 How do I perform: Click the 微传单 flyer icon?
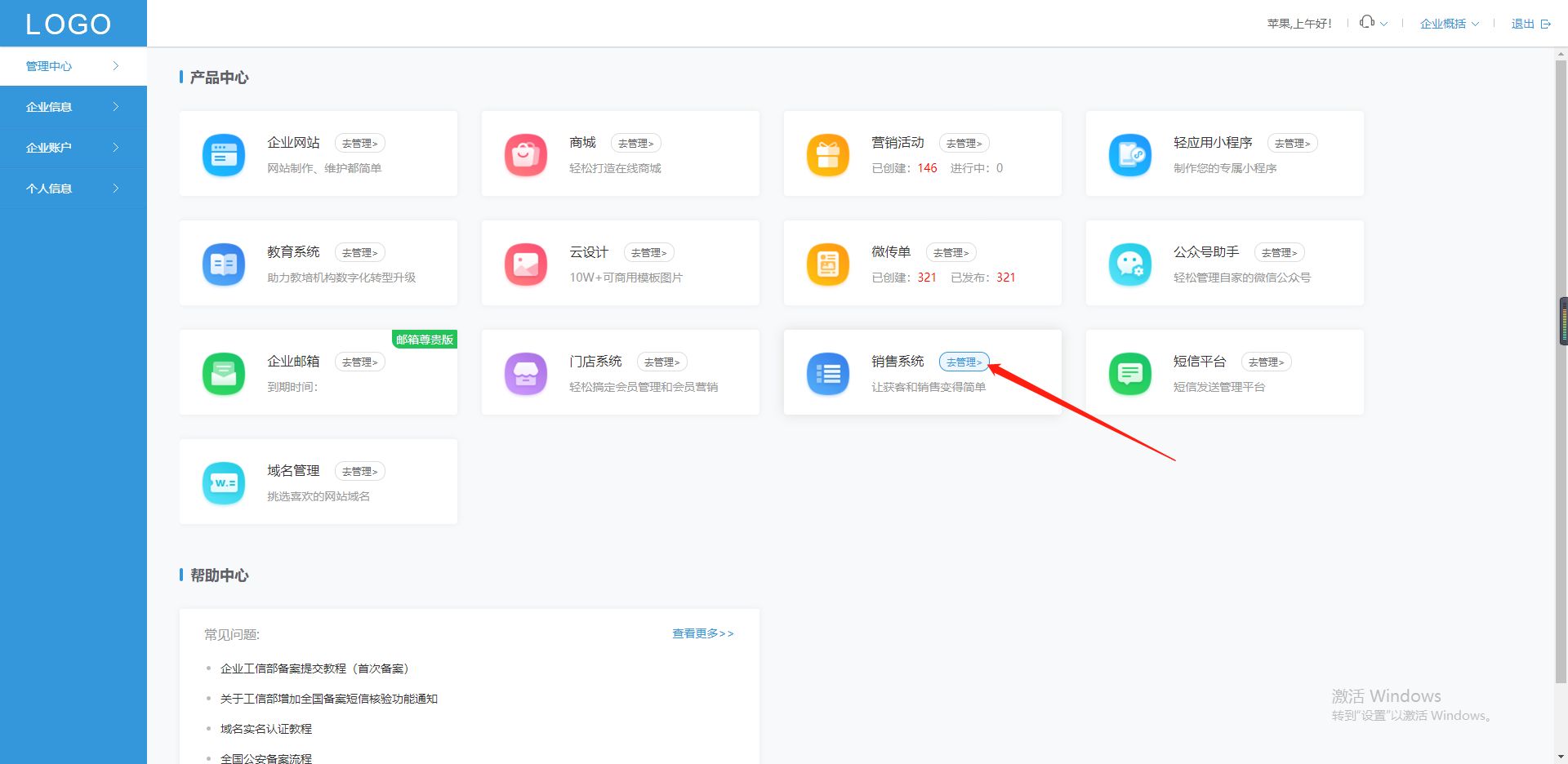pyautogui.click(x=828, y=264)
